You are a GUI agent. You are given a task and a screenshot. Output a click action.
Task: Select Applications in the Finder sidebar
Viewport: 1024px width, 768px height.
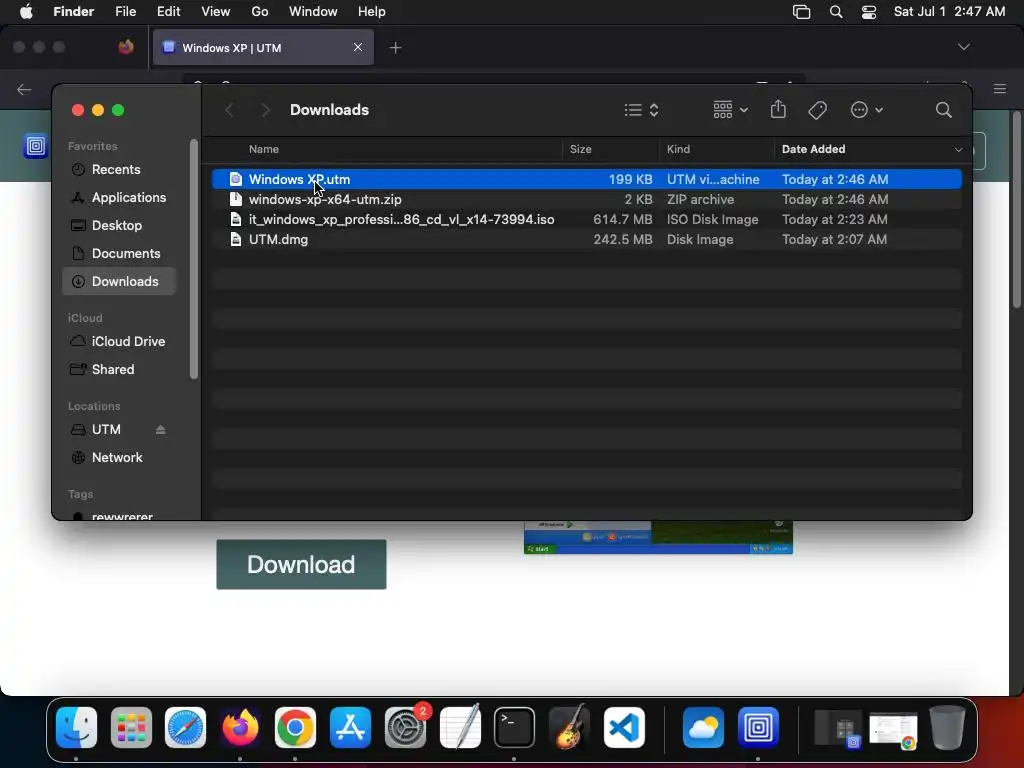(120, 197)
